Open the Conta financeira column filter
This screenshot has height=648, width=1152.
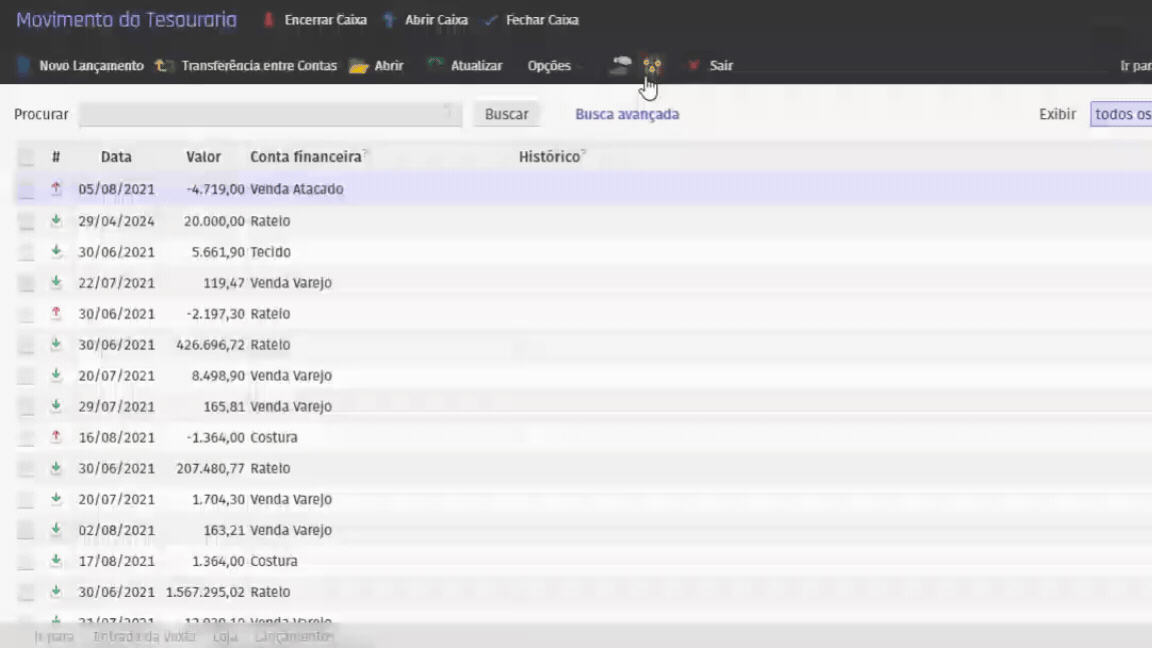coord(366,154)
